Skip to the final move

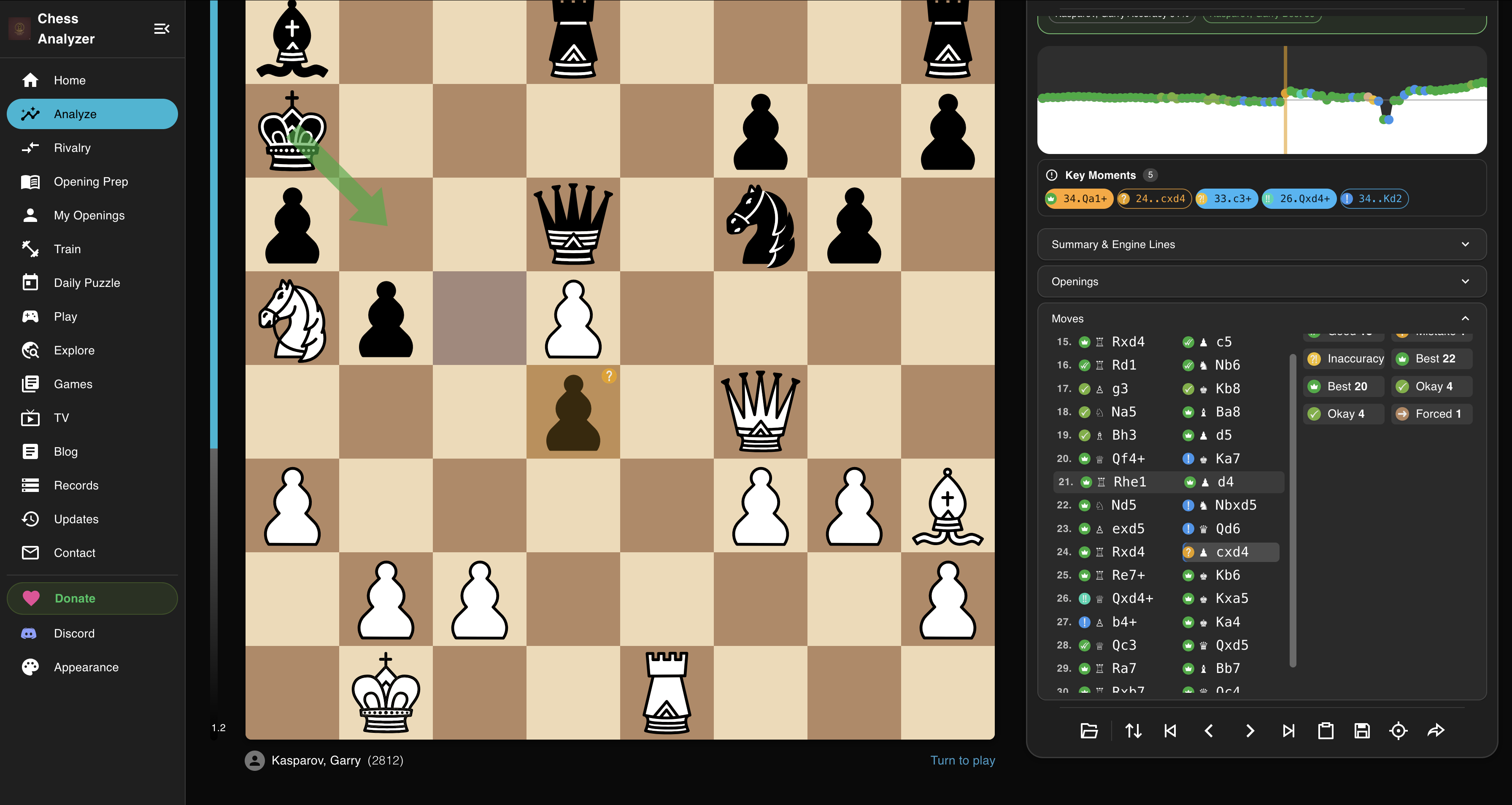(1289, 731)
